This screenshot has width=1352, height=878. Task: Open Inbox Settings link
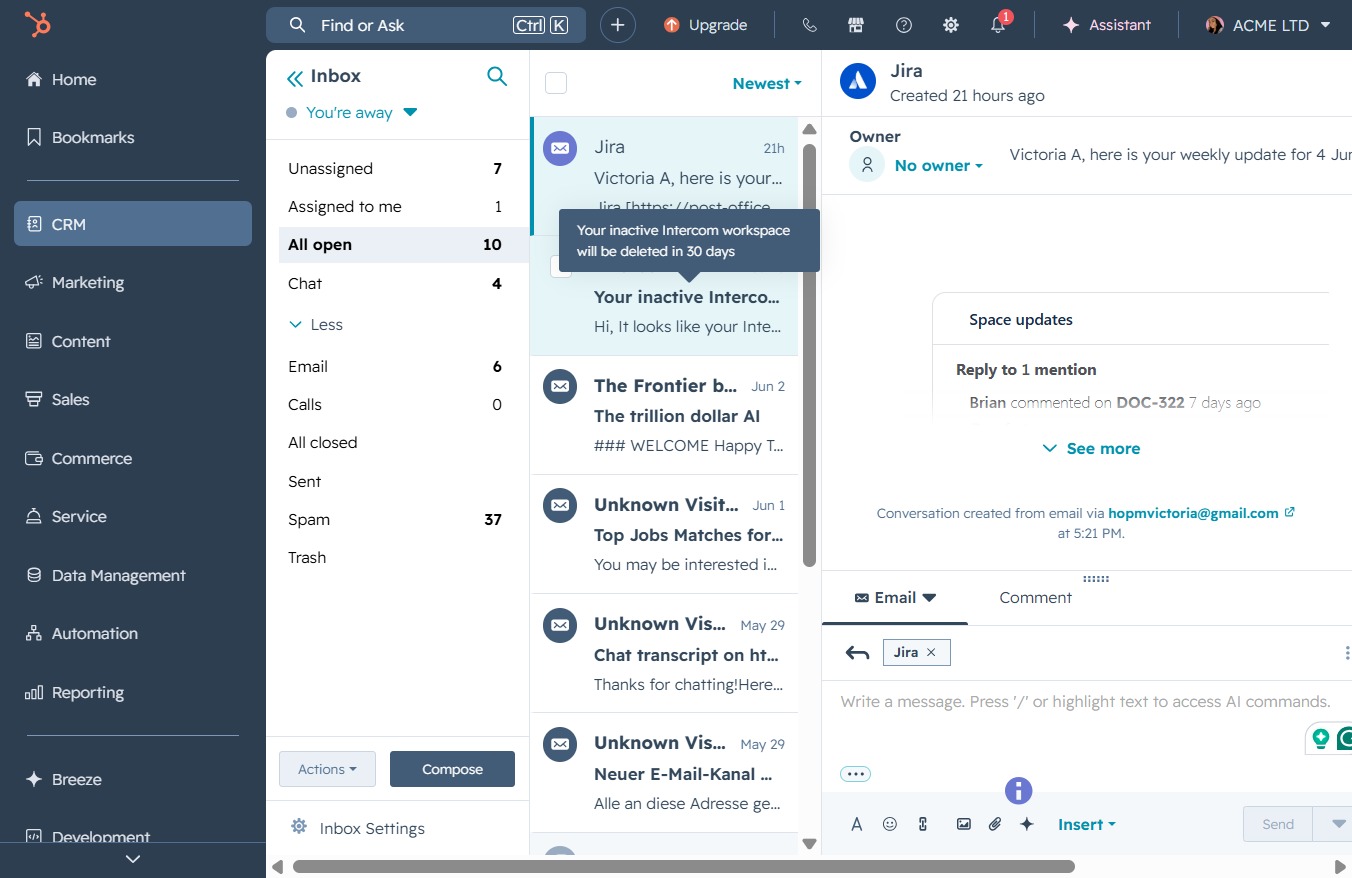tap(372, 829)
